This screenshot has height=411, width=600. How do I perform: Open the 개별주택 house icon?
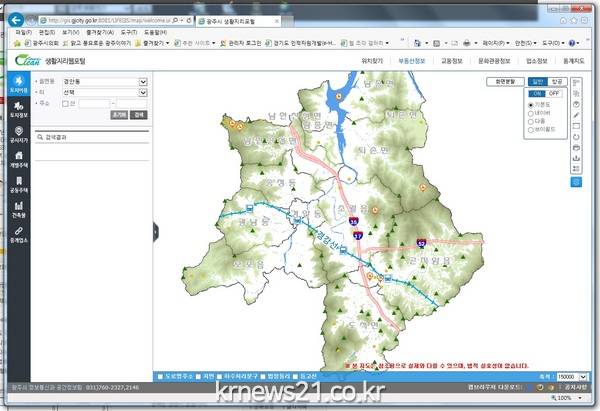[x=19, y=160]
